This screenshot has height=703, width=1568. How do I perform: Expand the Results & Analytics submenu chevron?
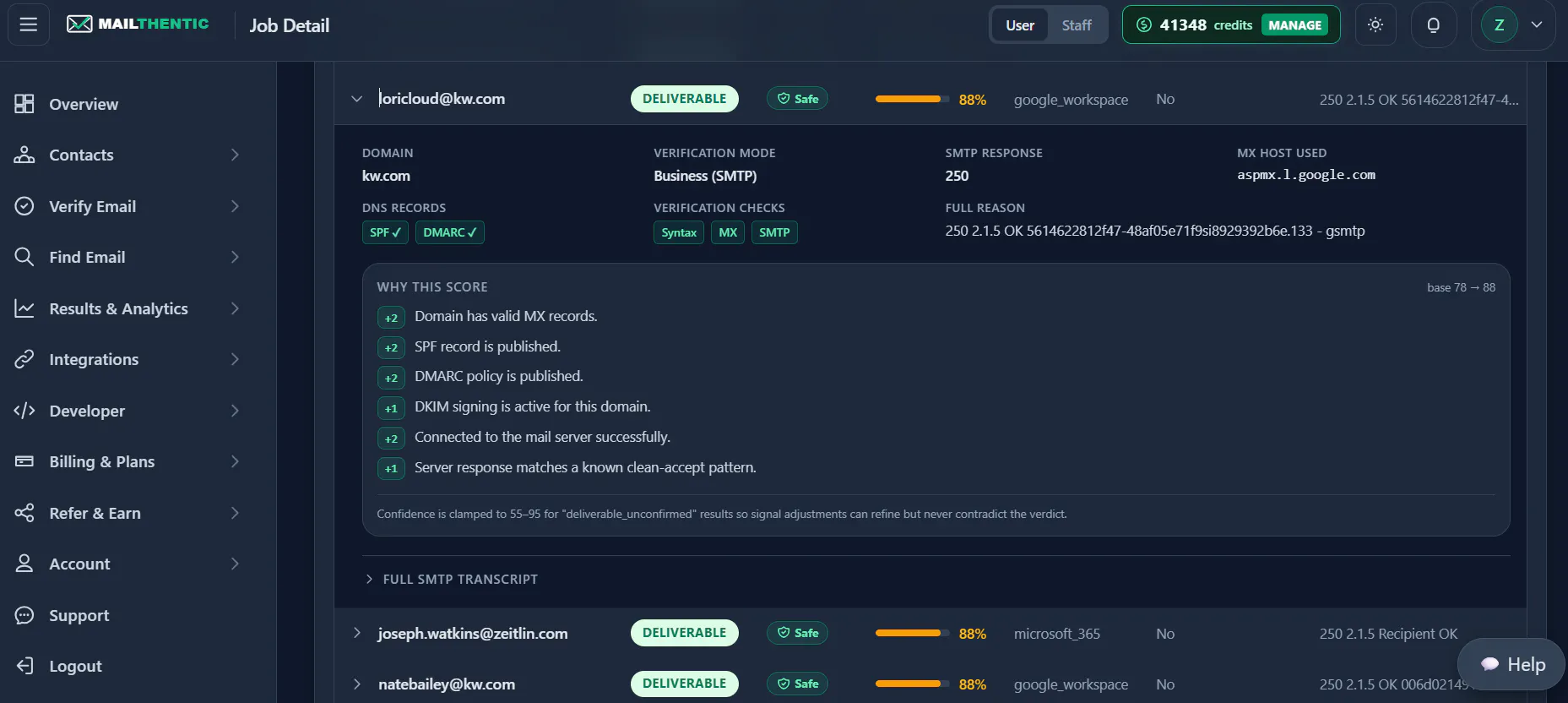tap(235, 308)
